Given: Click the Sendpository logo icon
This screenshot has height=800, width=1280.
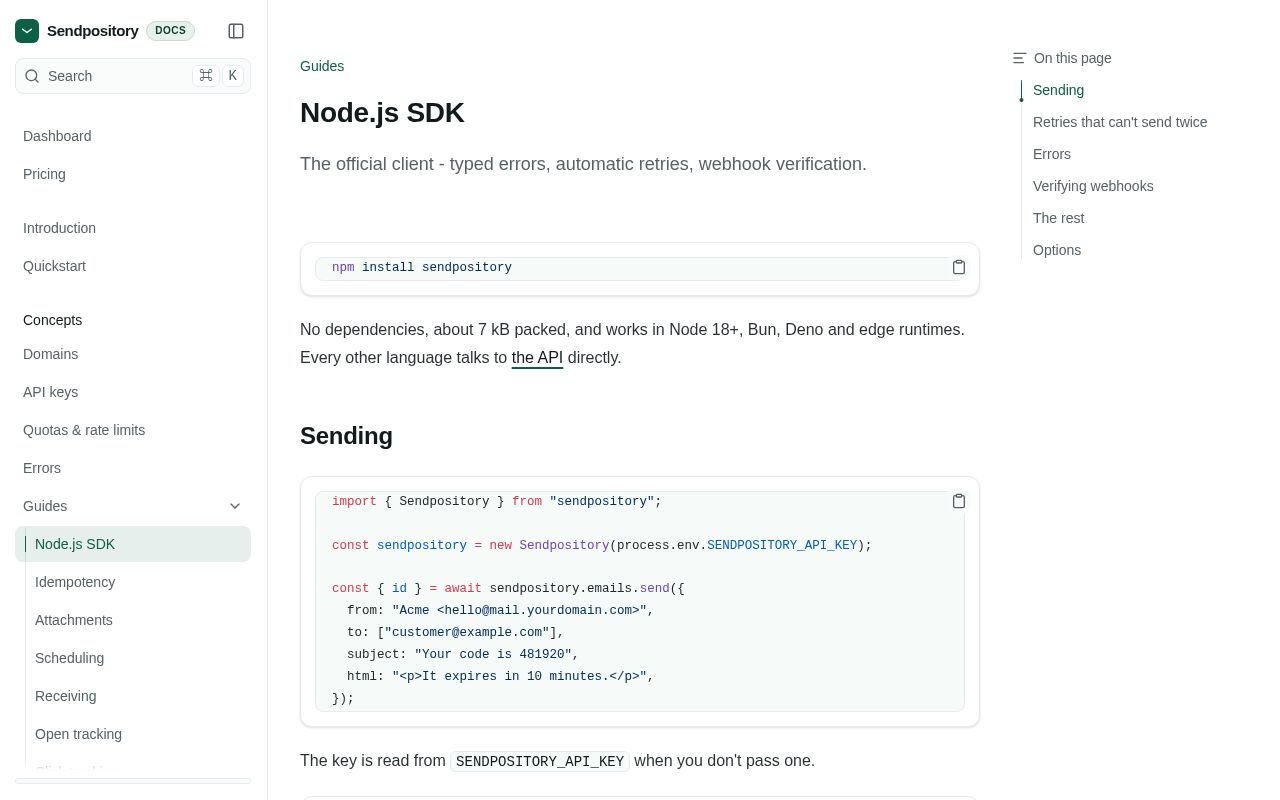Looking at the screenshot, I should [x=27, y=31].
